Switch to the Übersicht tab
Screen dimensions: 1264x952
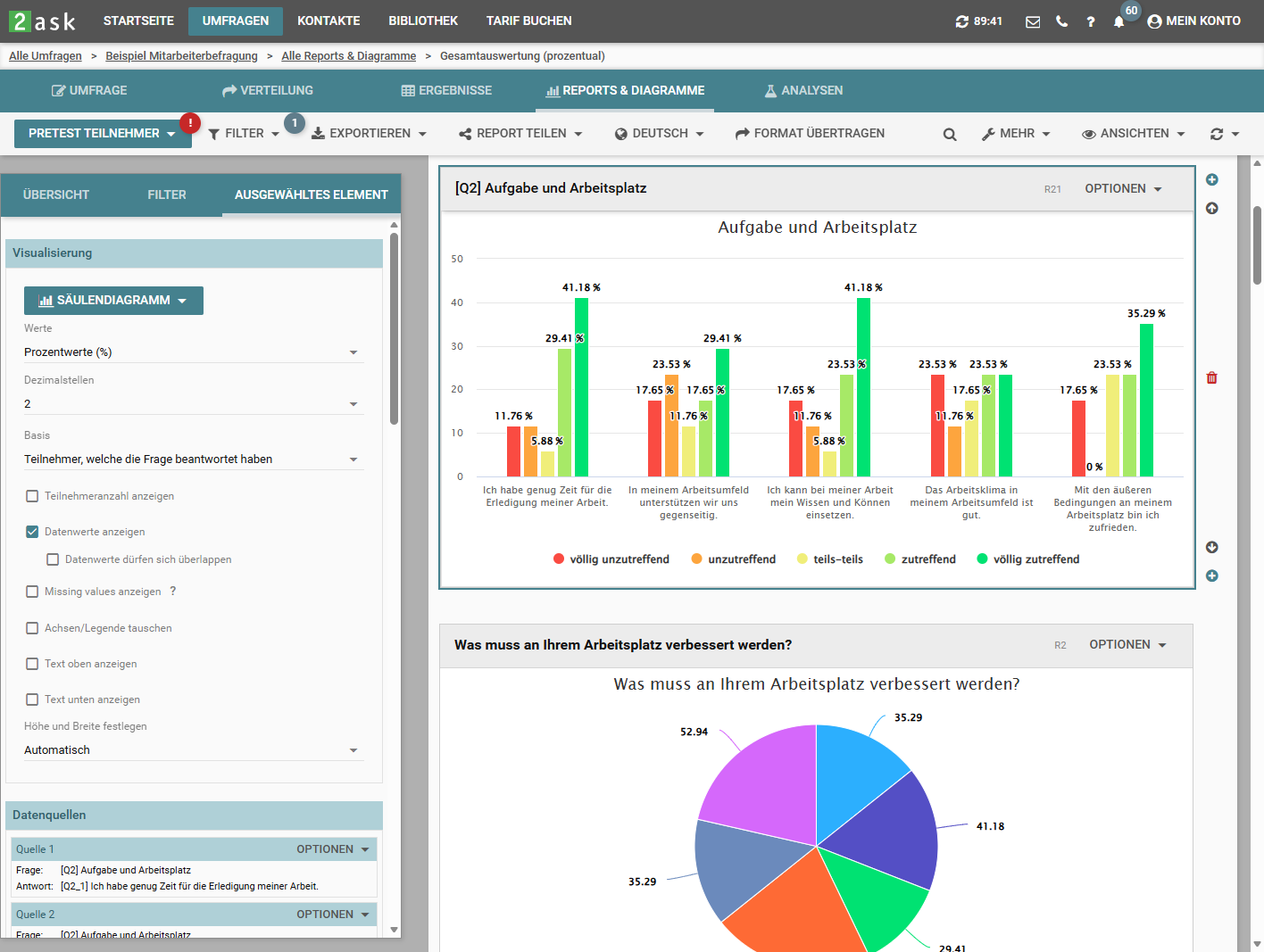(56, 195)
